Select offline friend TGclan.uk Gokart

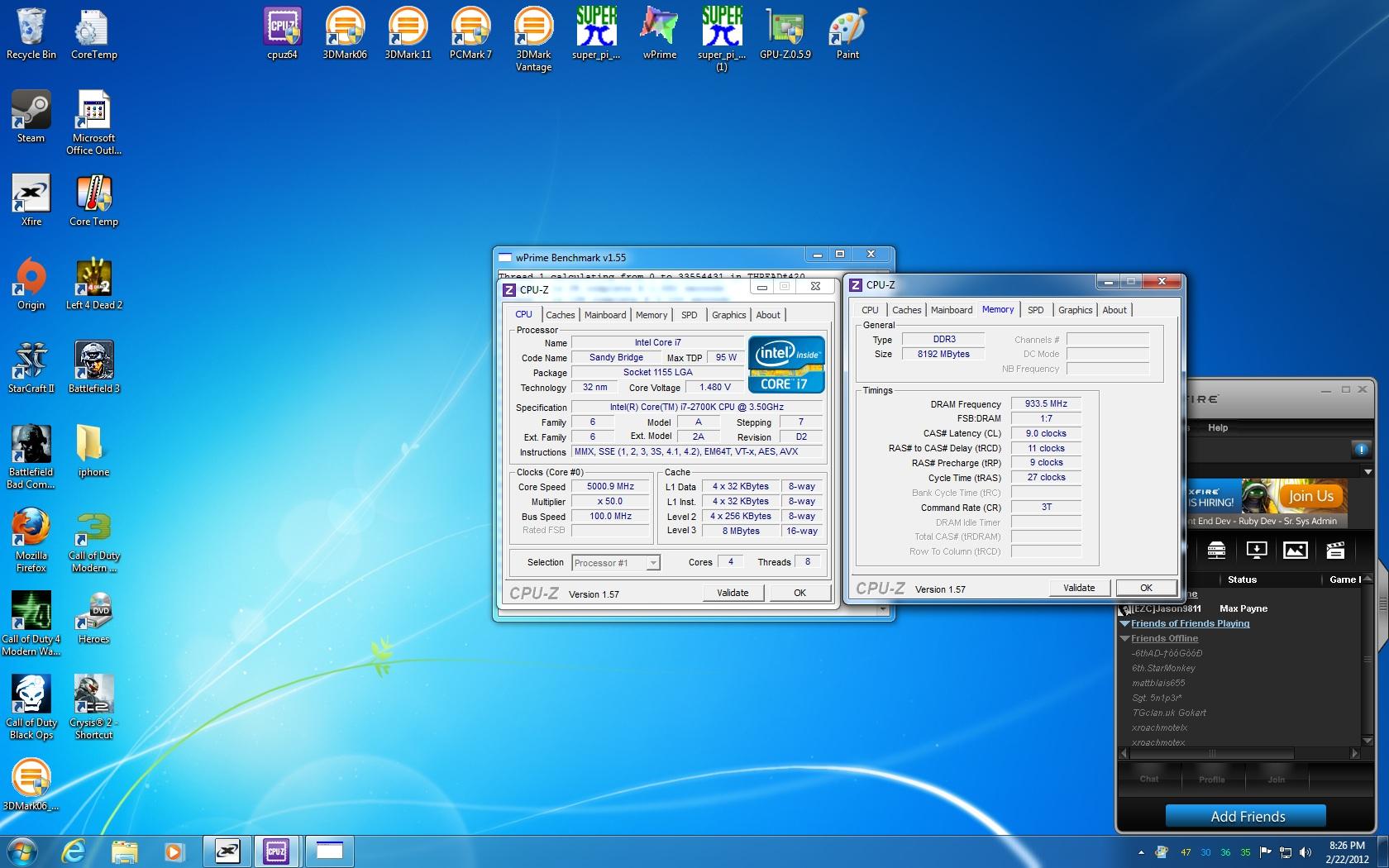1168,713
